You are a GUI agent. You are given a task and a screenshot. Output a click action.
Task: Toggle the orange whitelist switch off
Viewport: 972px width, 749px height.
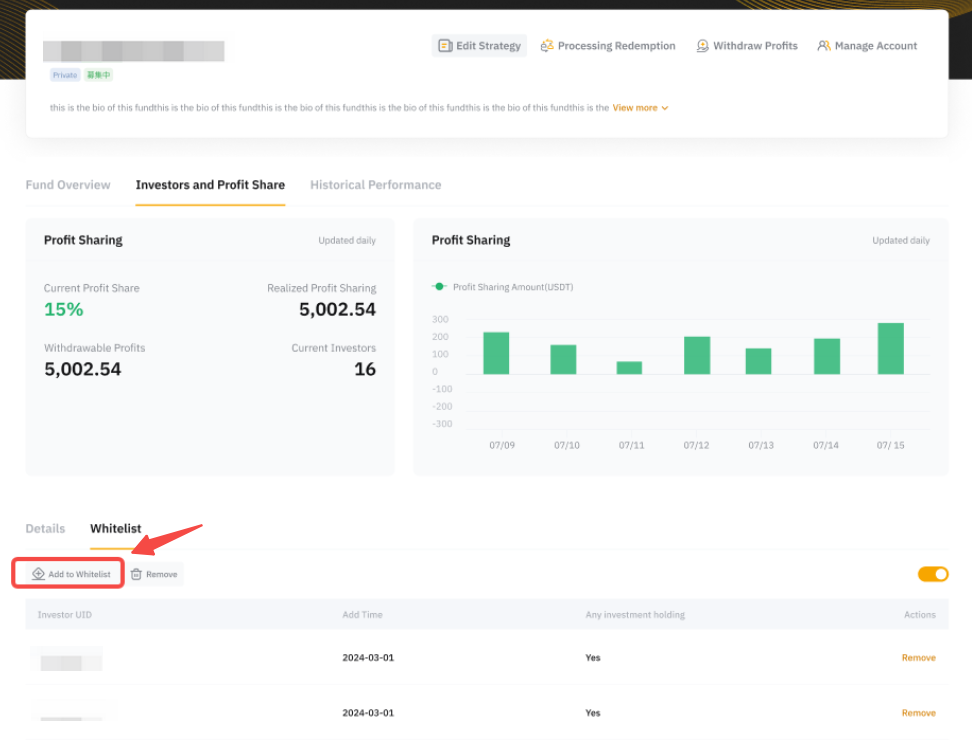pos(932,574)
